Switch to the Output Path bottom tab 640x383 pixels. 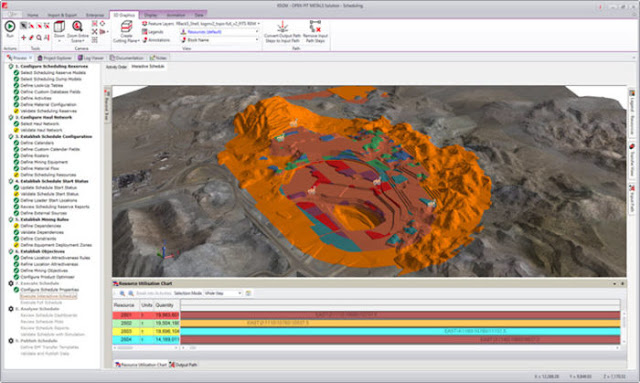183,365
